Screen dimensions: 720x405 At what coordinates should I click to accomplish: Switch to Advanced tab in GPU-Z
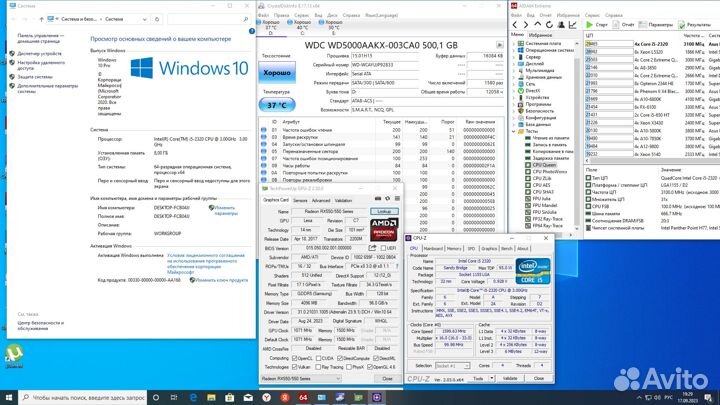[x=321, y=200]
